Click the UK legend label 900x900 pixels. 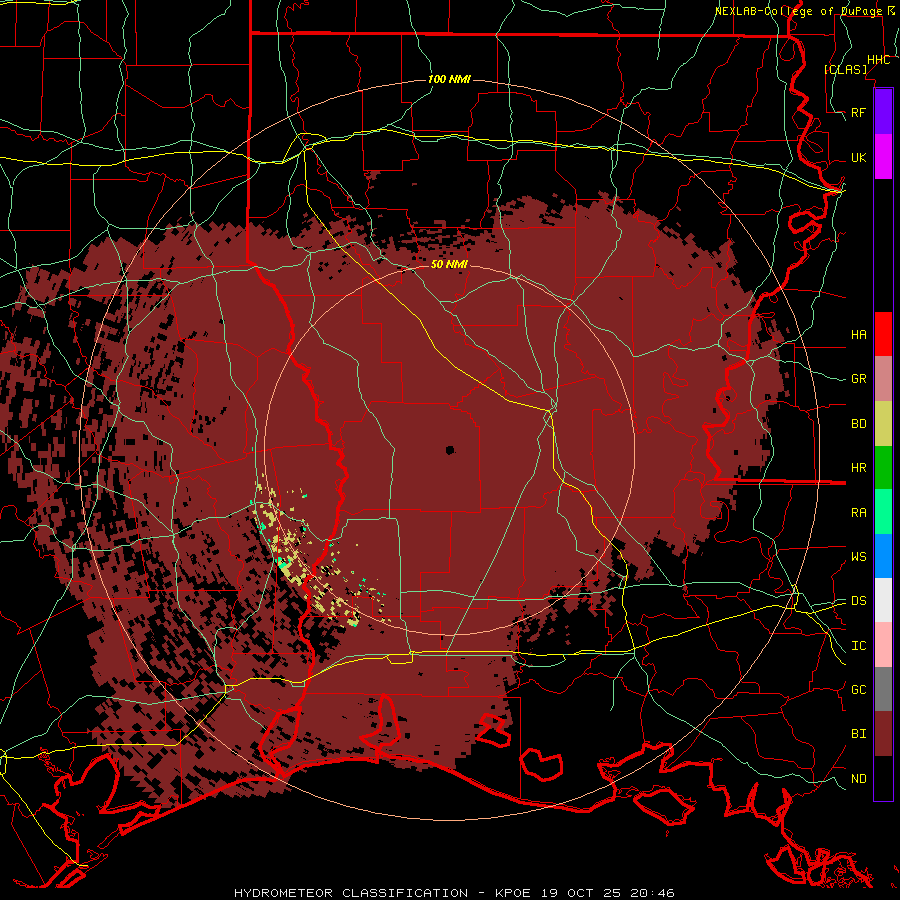(858, 157)
